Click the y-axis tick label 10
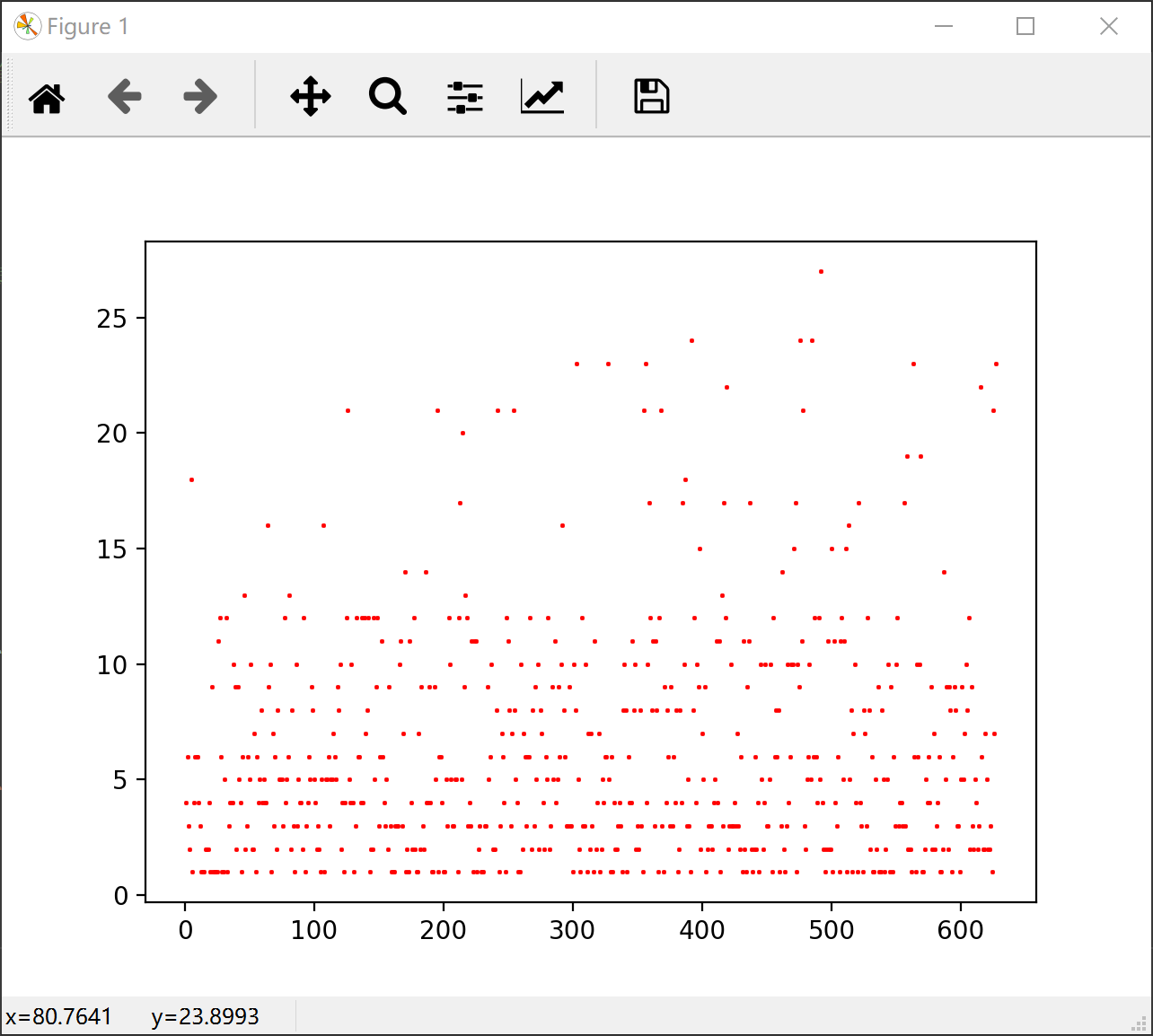The width and height of the screenshot is (1153, 1036). coord(111,664)
